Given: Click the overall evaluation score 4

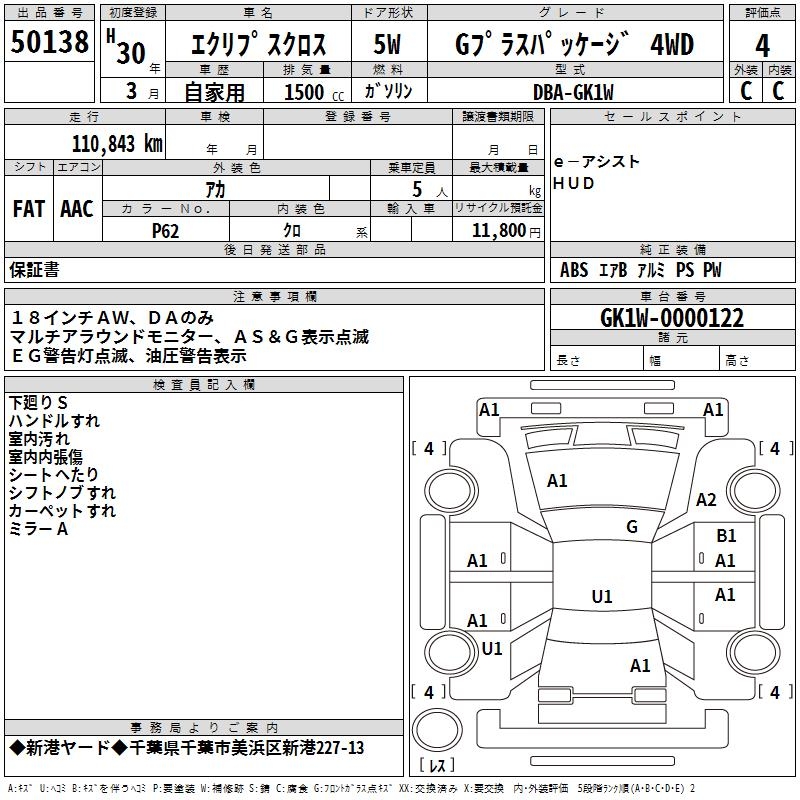Looking at the screenshot, I should pyautogui.click(x=763, y=44).
